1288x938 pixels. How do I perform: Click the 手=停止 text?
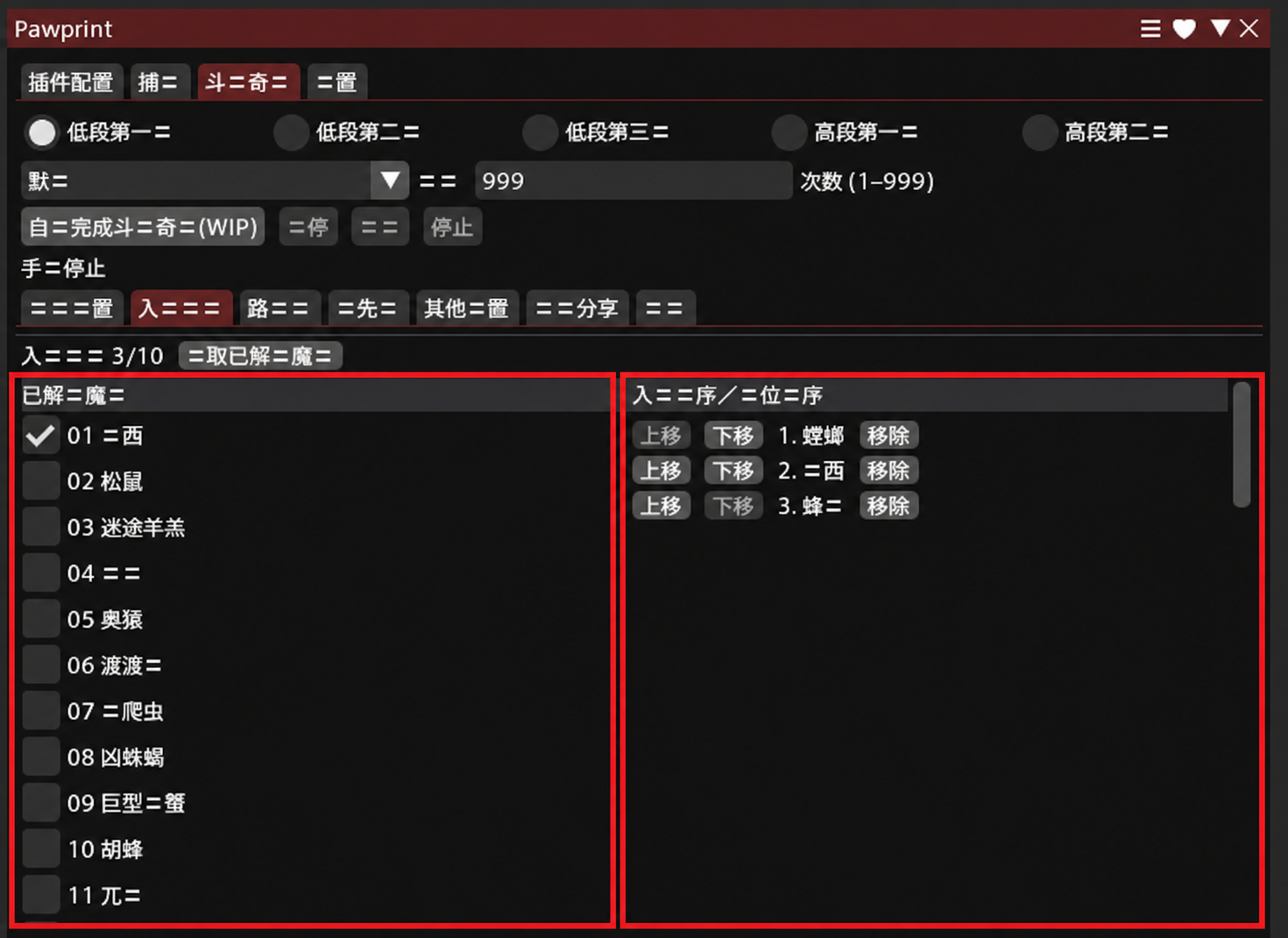[63, 268]
